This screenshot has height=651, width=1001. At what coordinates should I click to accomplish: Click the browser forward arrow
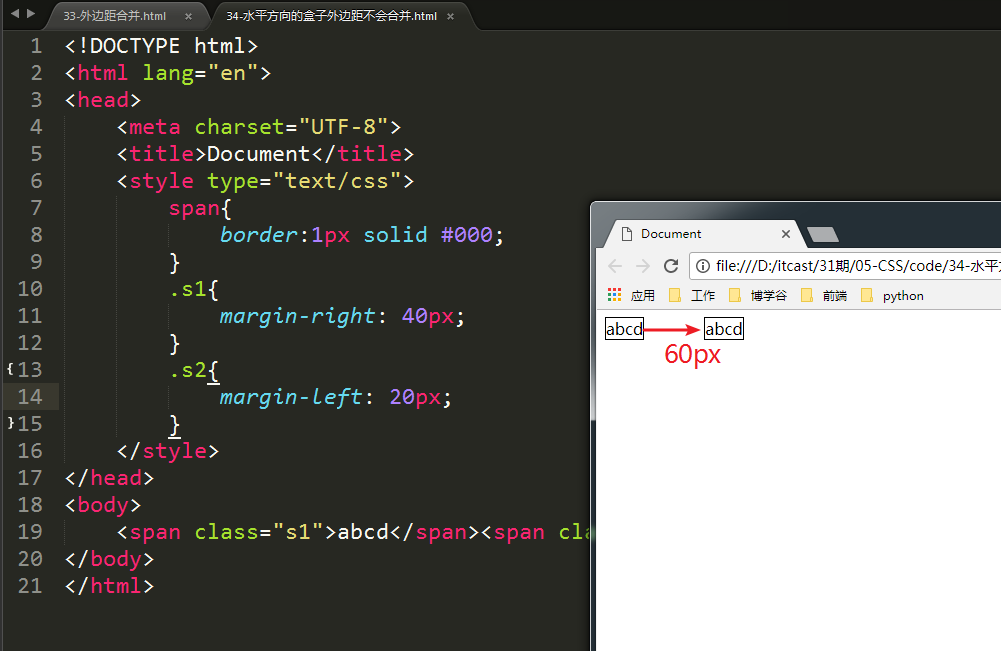(643, 266)
